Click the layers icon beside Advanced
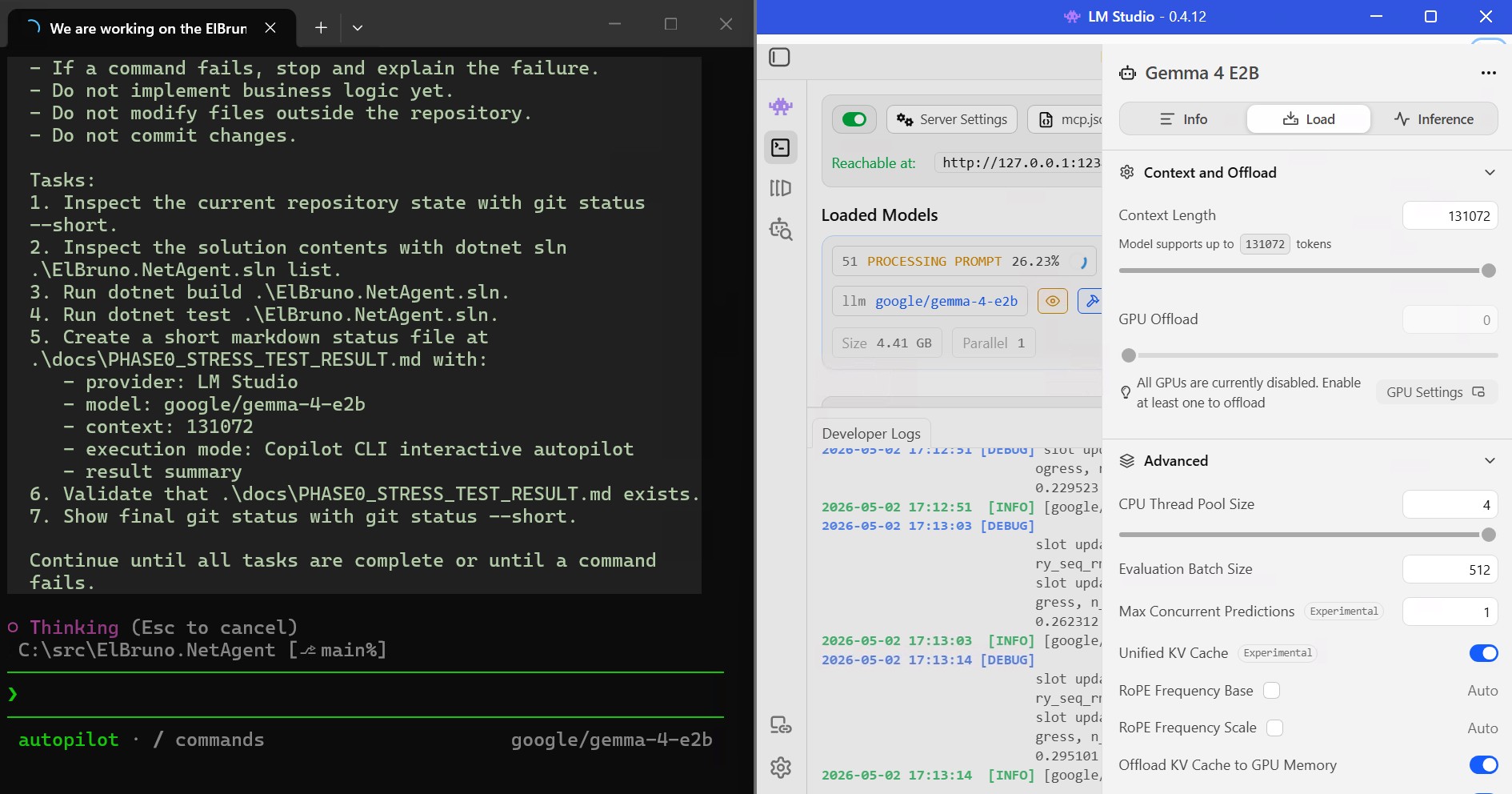The height and width of the screenshot is (794, 1512). click(x=1127, y=461)
